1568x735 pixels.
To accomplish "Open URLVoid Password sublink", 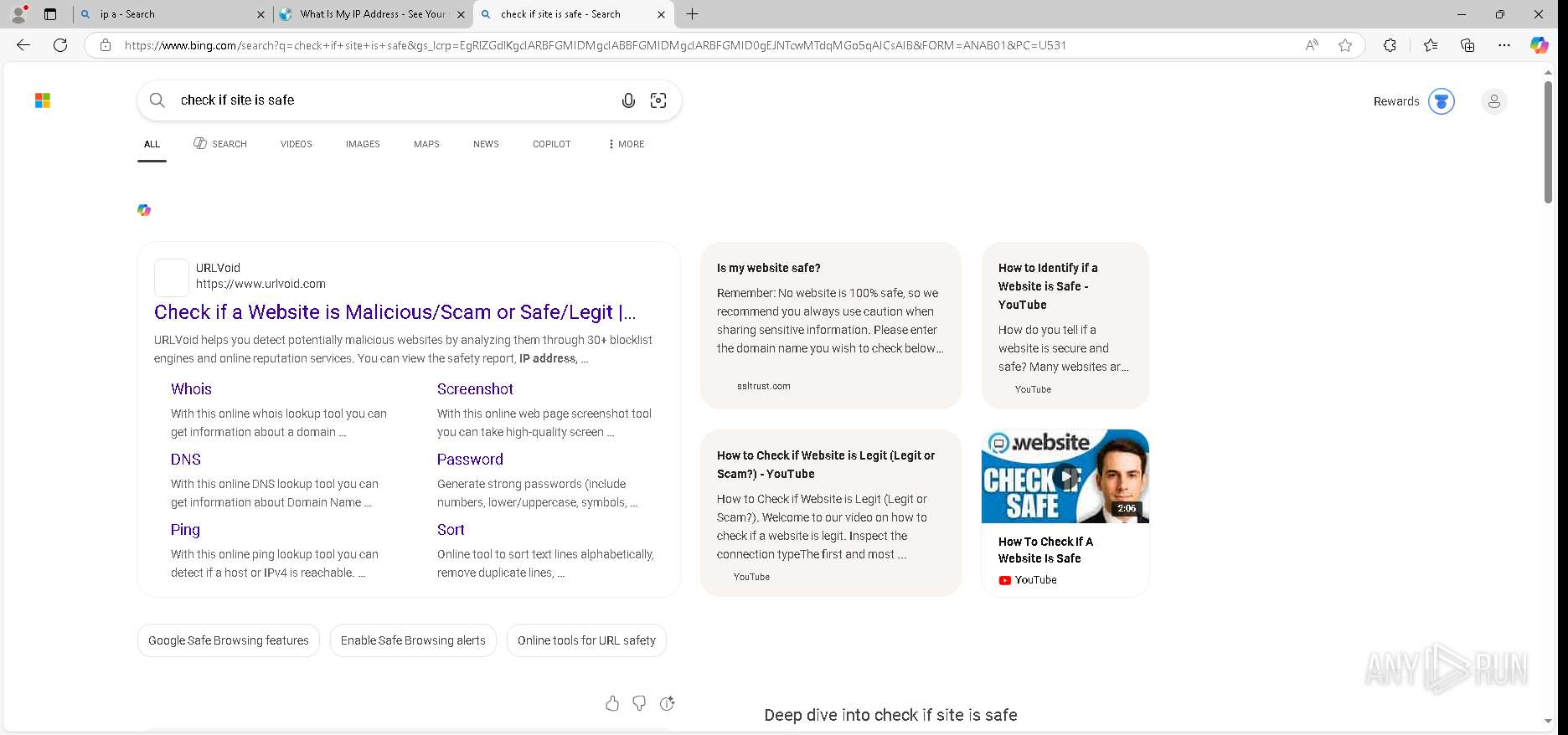I will (x=470, y=460).
